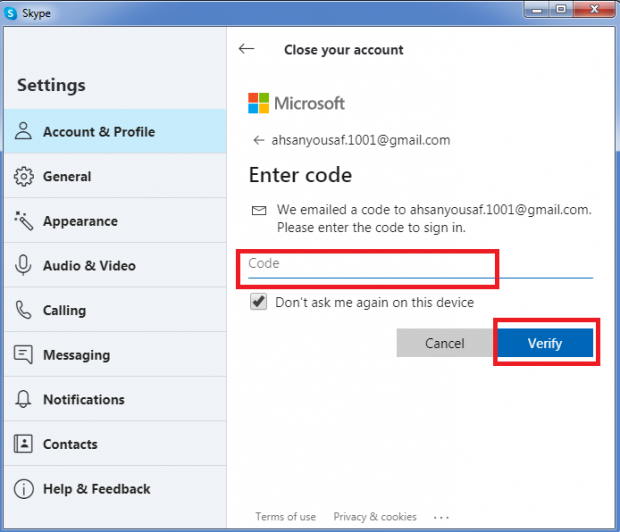Click the General gear icon

click(x=24, y=176)
